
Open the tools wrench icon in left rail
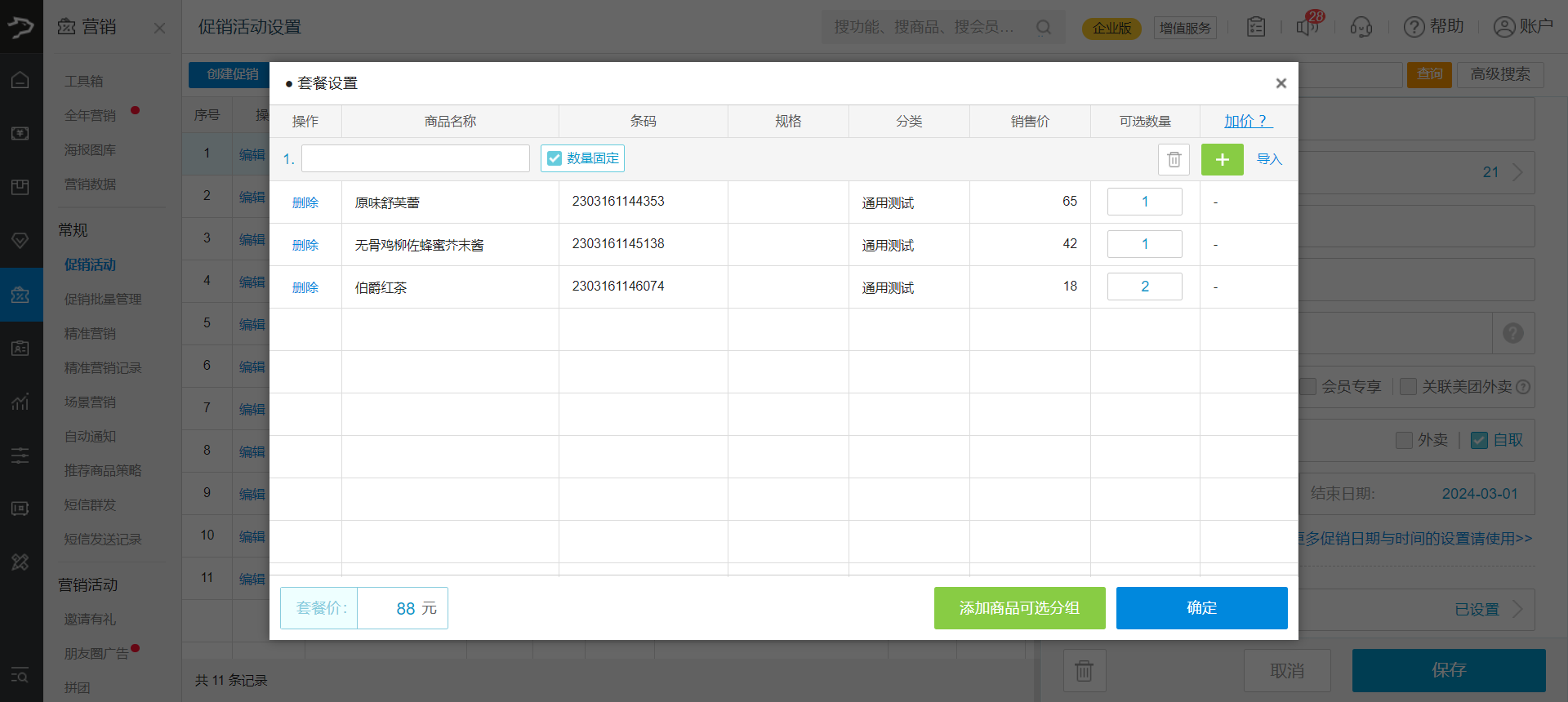pyautogui.click(x=20, y=562)
